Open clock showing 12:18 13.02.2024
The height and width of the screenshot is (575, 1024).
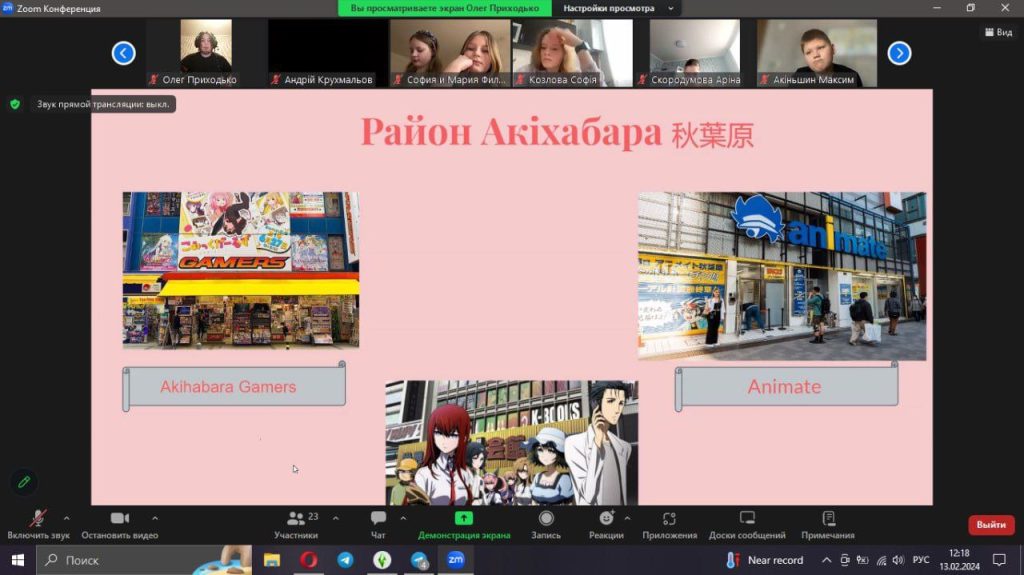[959, 560]
